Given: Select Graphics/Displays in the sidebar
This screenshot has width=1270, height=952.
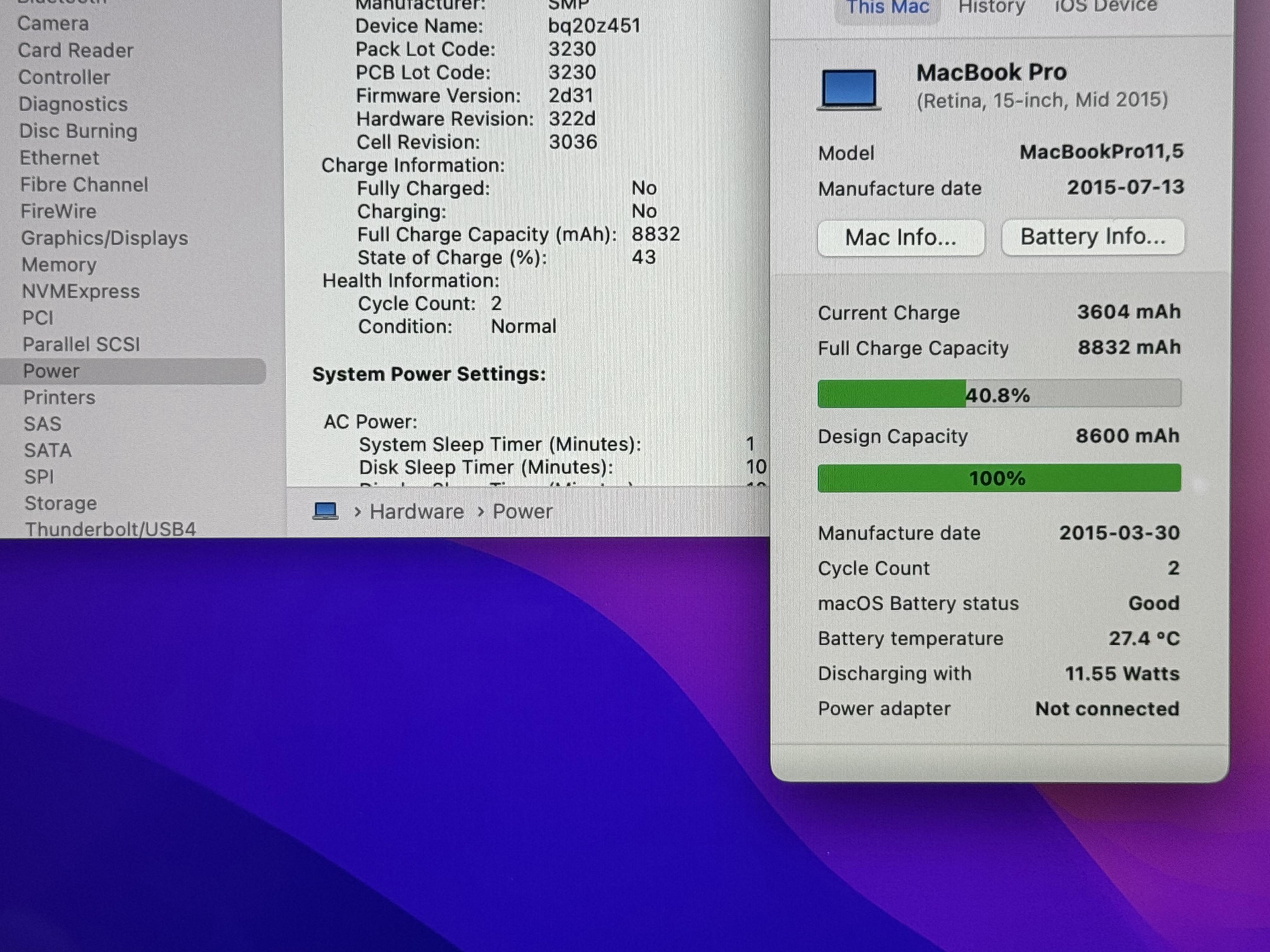Looking at the screenshot, I should point(105,238).
